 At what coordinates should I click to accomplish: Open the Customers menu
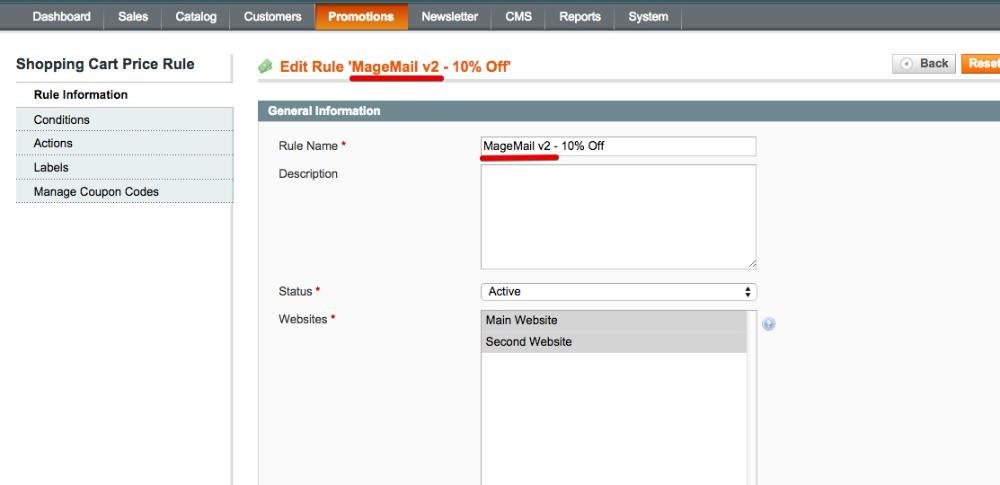click(x=272, y=17)
